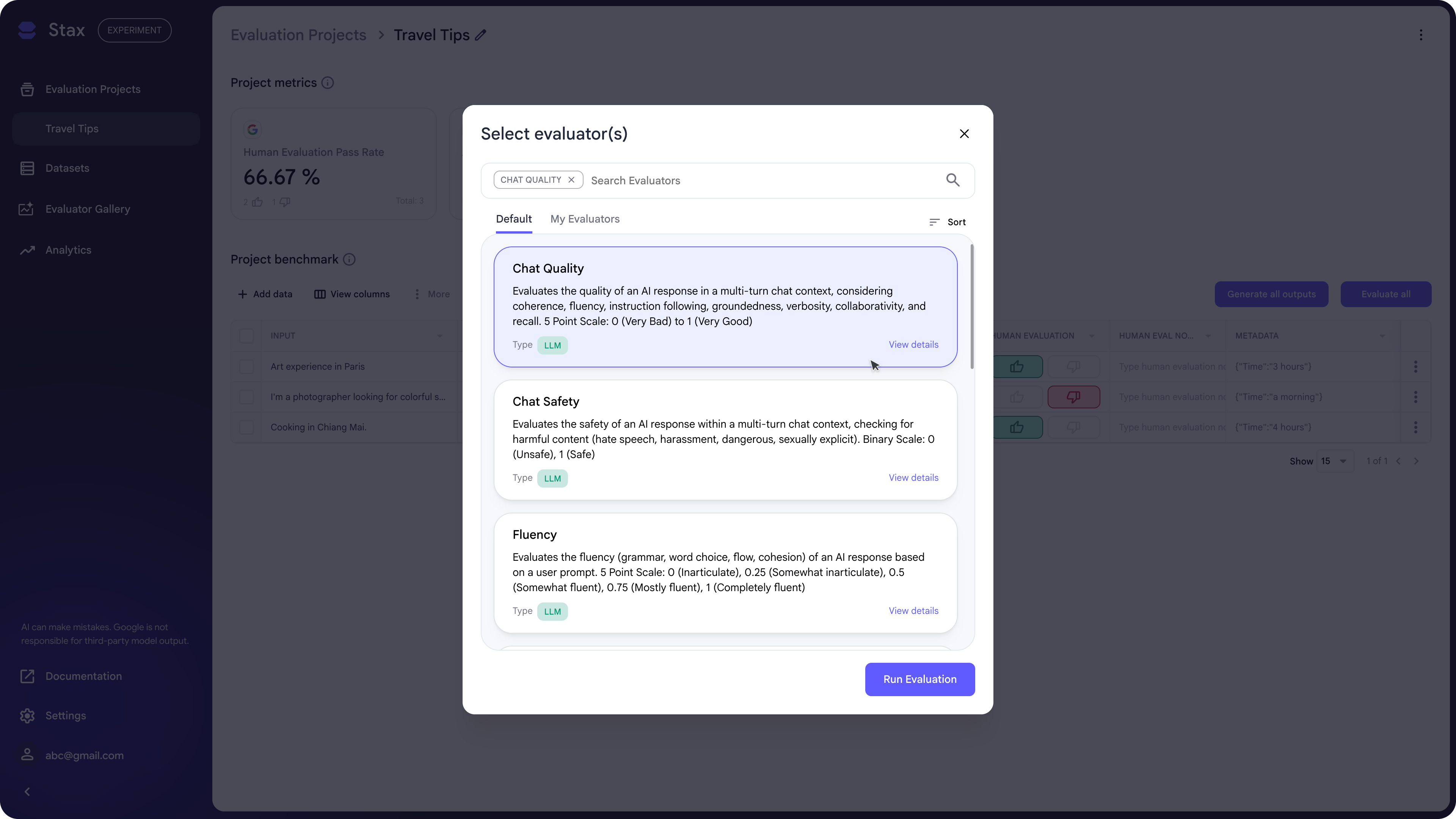Open the HUMAN EVAL NO... column dropdown

point(1208,336)
